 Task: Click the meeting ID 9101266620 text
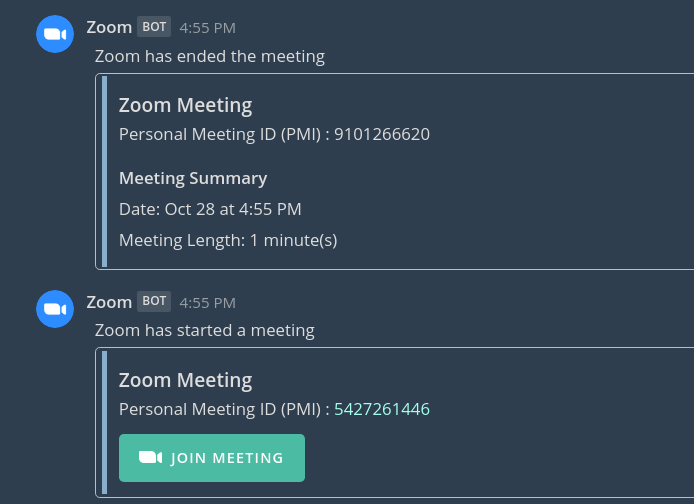pyautogui.click(x=382, y=134)
